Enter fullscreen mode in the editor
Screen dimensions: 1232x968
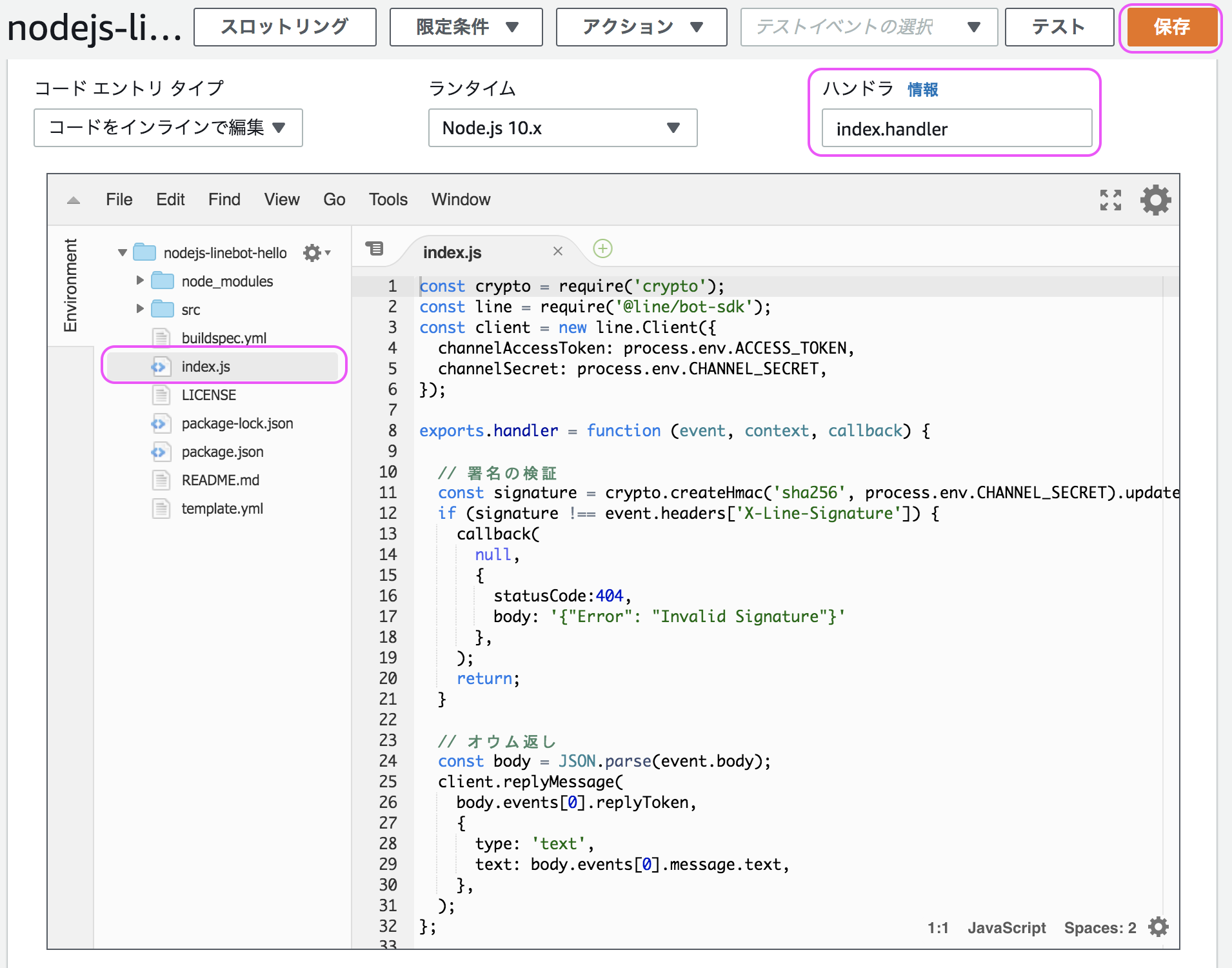click(1111, 200)
